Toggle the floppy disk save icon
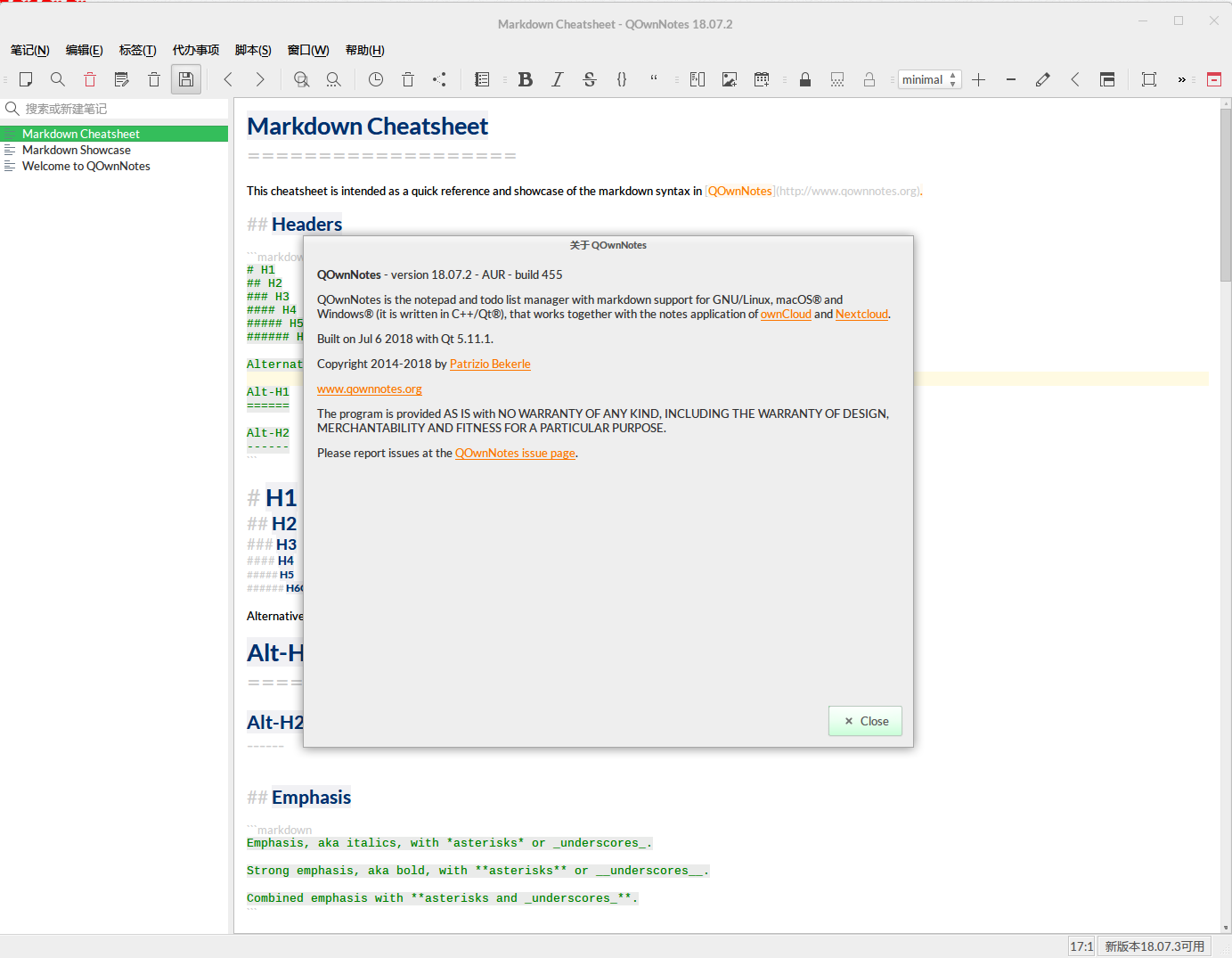 (186, 79)
